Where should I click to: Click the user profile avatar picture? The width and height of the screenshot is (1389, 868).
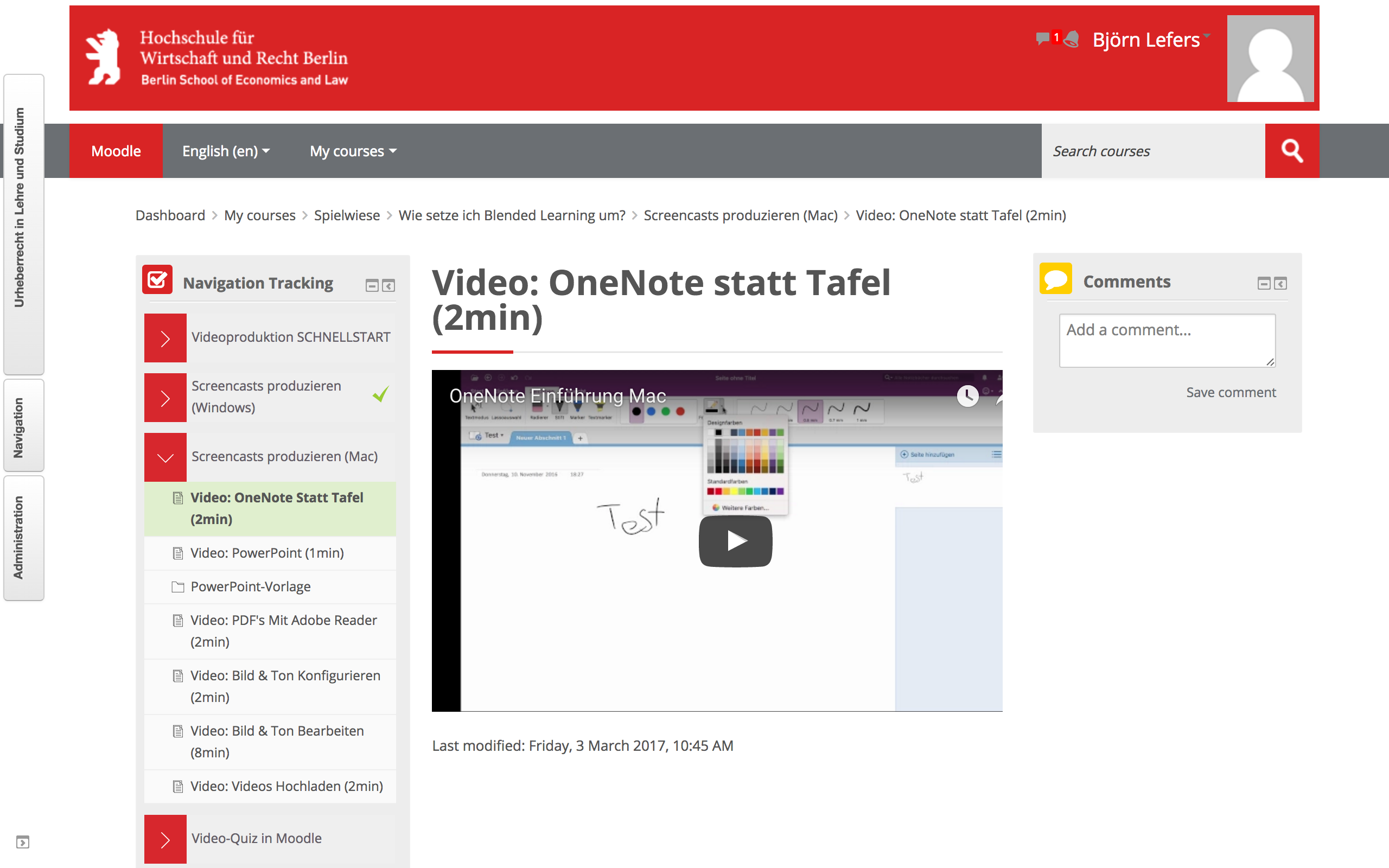1270,59
